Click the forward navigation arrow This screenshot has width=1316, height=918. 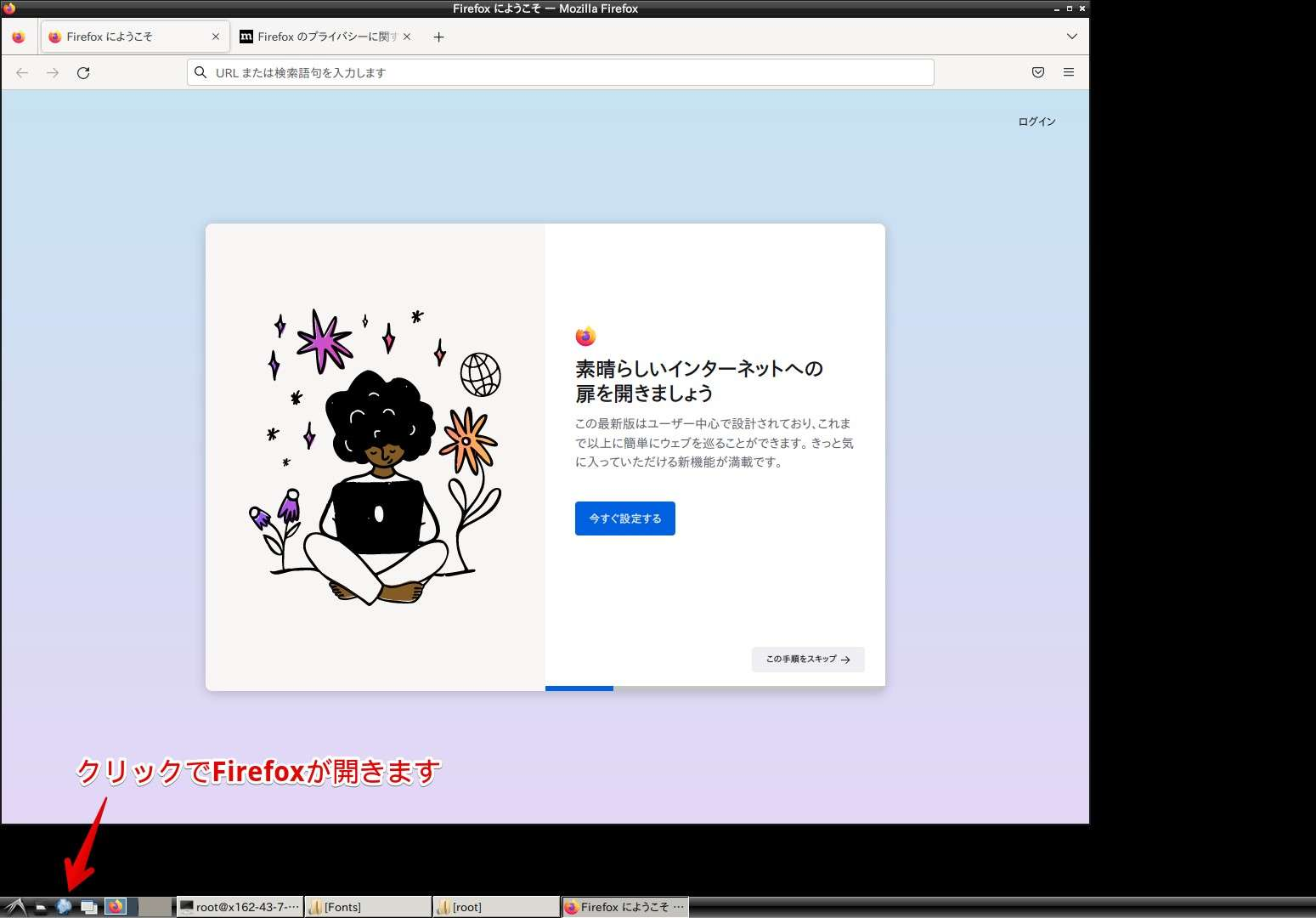pos(53,73)
